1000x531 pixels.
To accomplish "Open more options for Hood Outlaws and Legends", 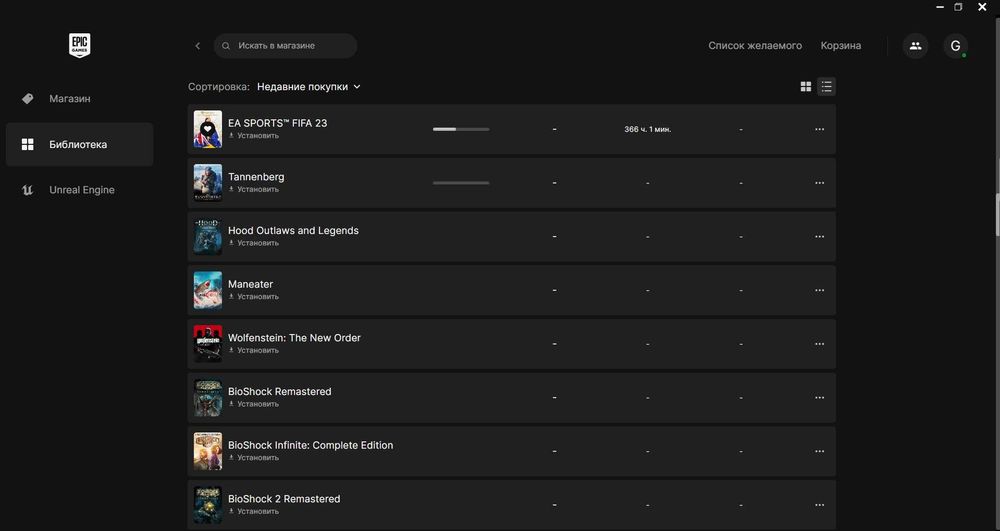I will 820,236.
